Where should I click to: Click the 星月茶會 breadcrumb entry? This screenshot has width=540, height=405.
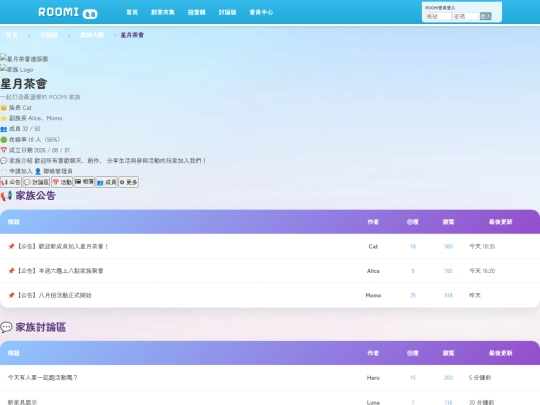(x=132, y=35)
